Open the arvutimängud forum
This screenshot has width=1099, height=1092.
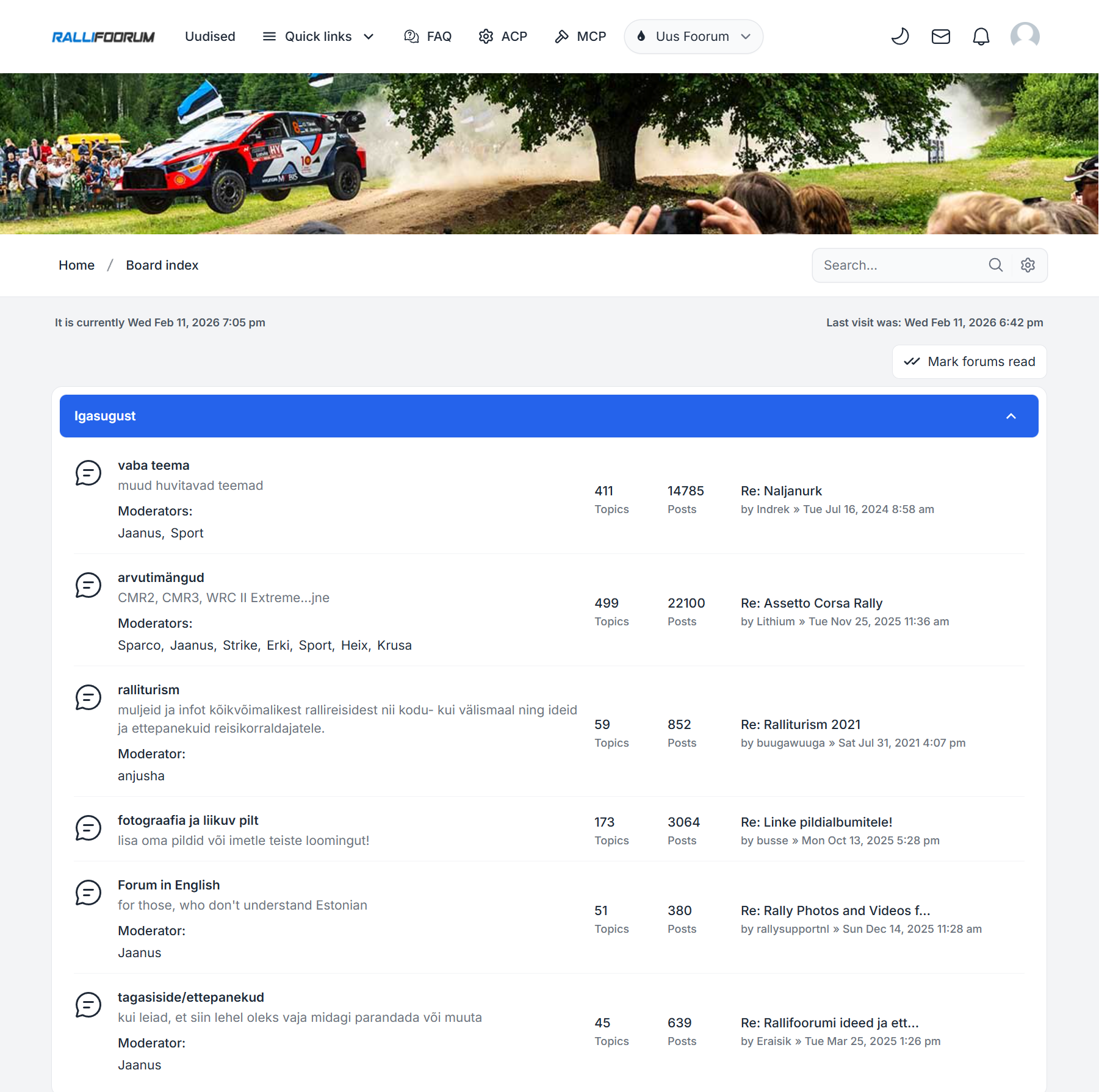(x=160, y=577)
